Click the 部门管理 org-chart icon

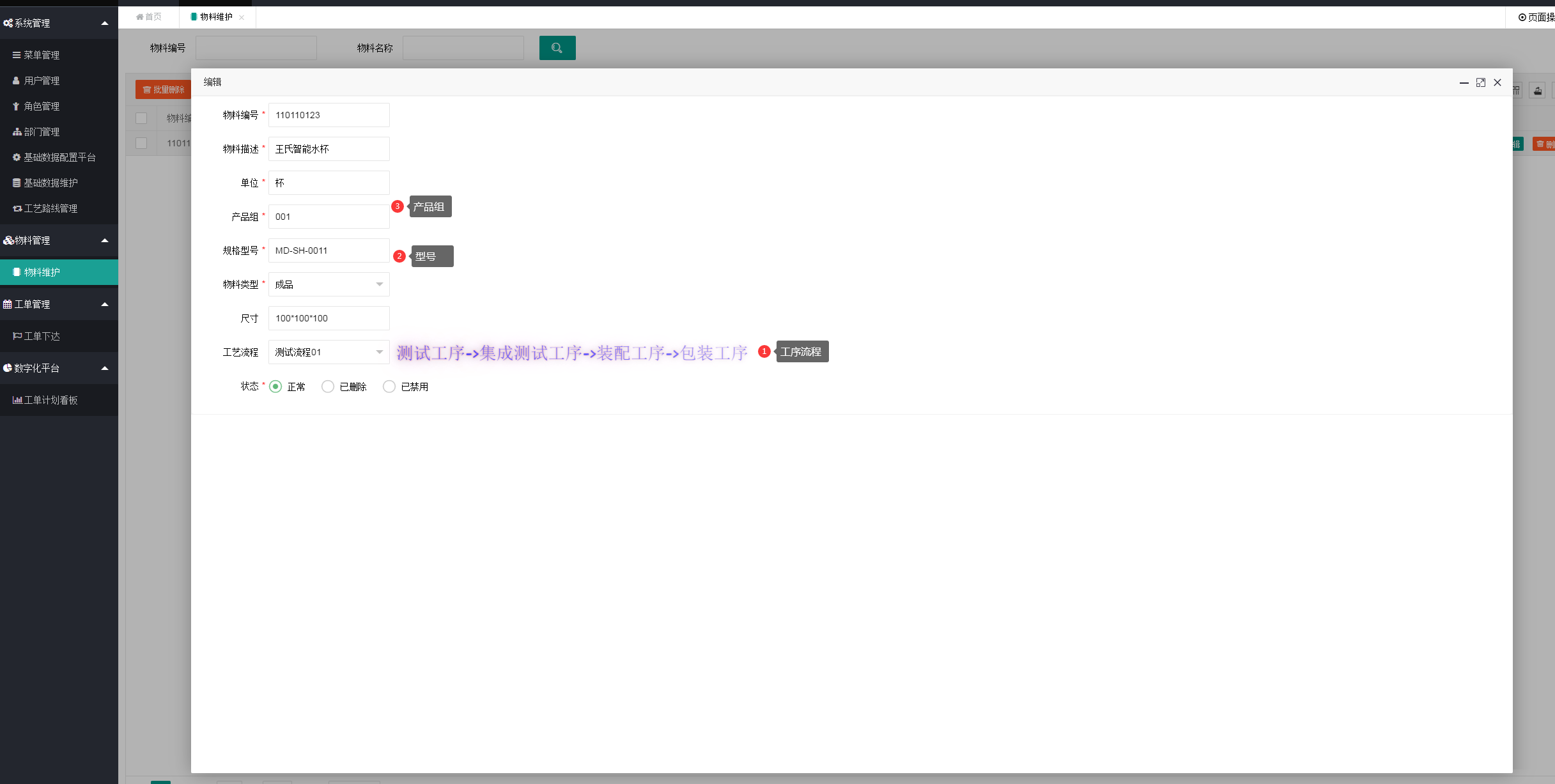point(17,132)
